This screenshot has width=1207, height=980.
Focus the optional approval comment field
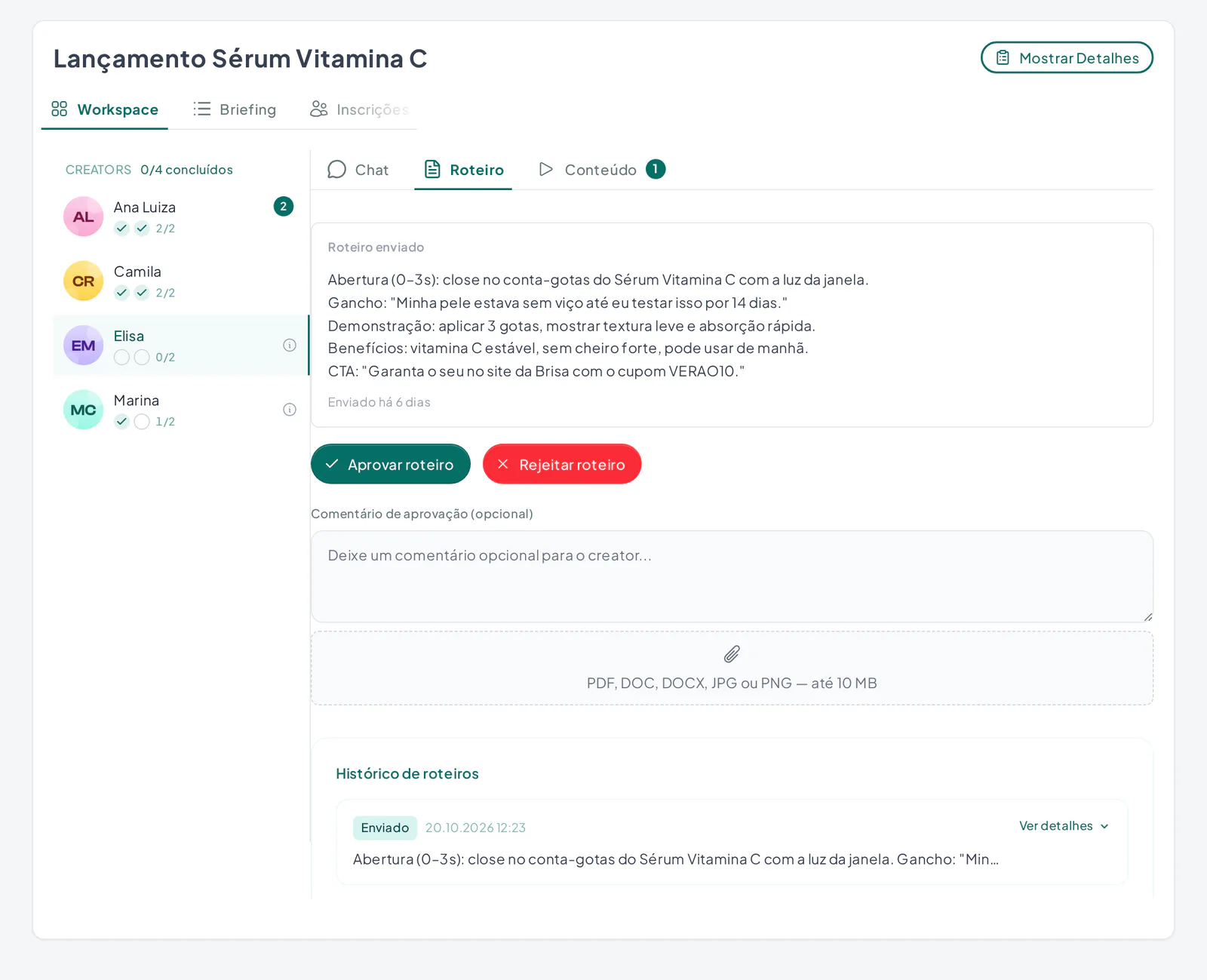[x=732, y=576]
